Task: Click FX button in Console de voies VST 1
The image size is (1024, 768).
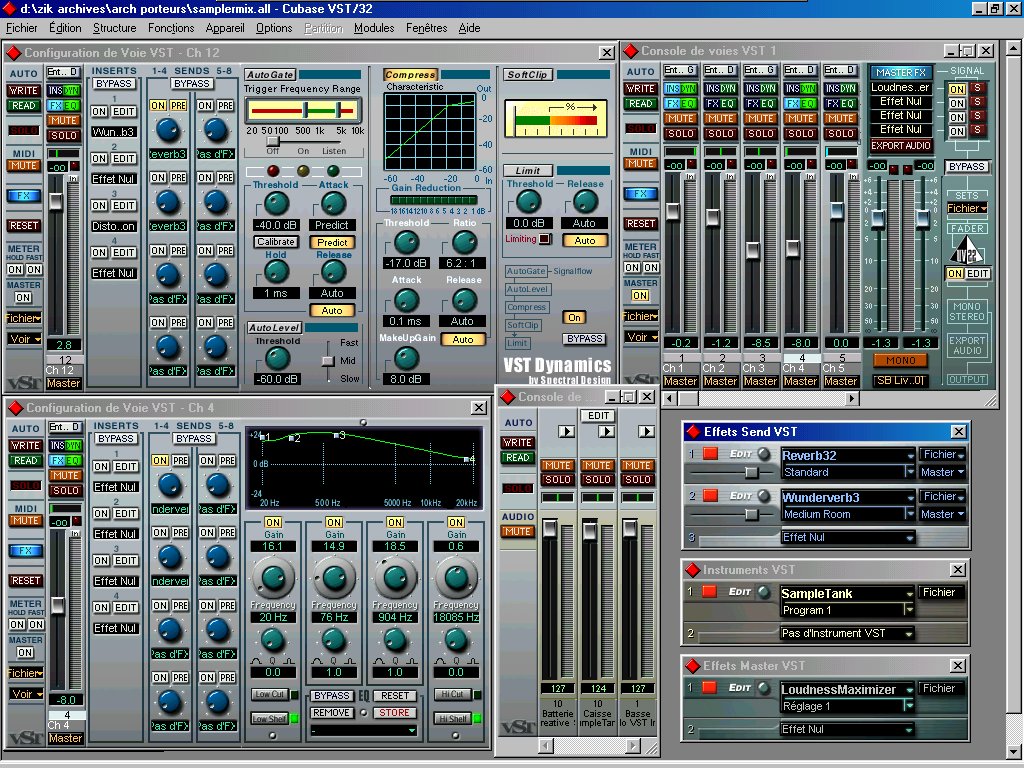Action: coord(641,194)
